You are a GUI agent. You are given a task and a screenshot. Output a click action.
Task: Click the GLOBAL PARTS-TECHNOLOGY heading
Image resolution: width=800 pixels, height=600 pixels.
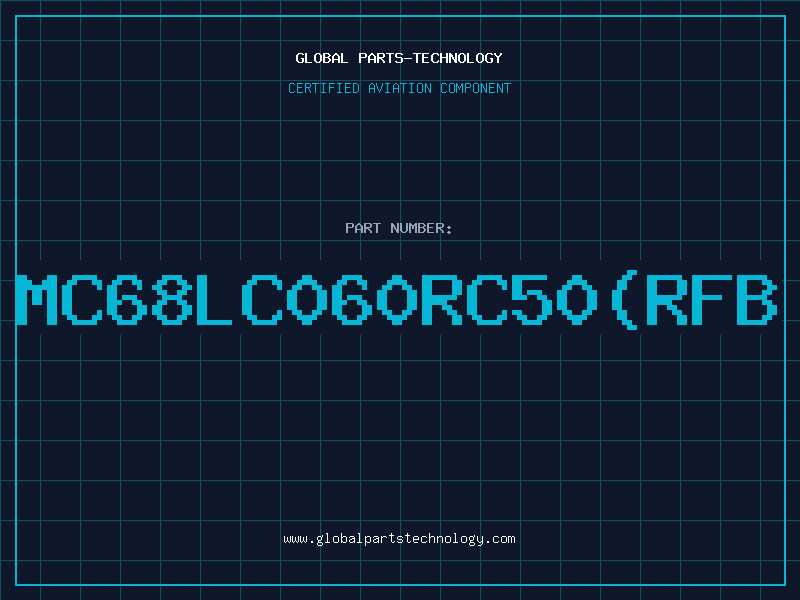pos(399,58)
